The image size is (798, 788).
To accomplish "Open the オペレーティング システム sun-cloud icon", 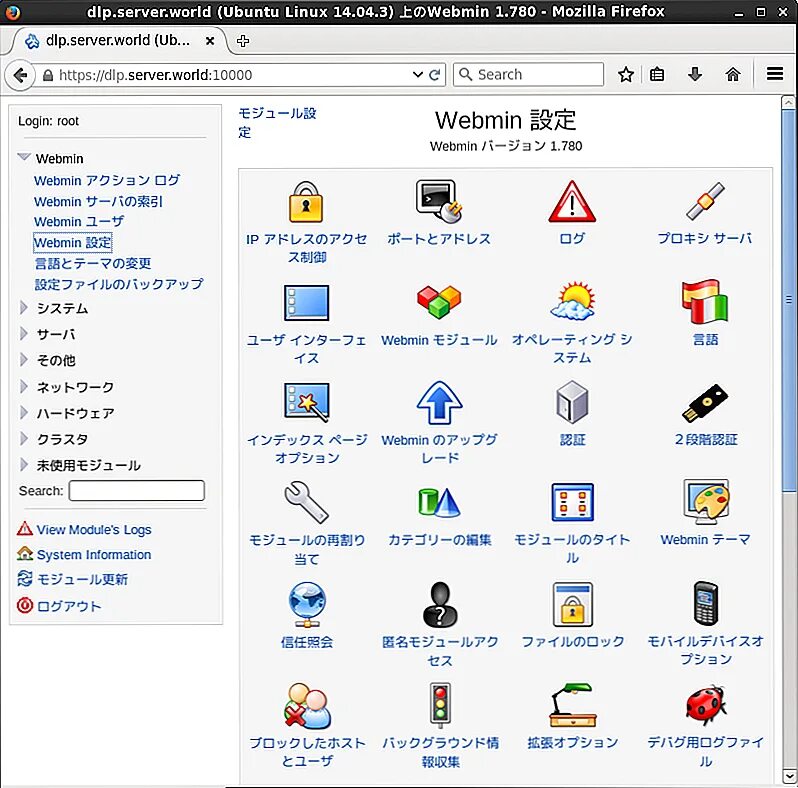I will [573, 301].
